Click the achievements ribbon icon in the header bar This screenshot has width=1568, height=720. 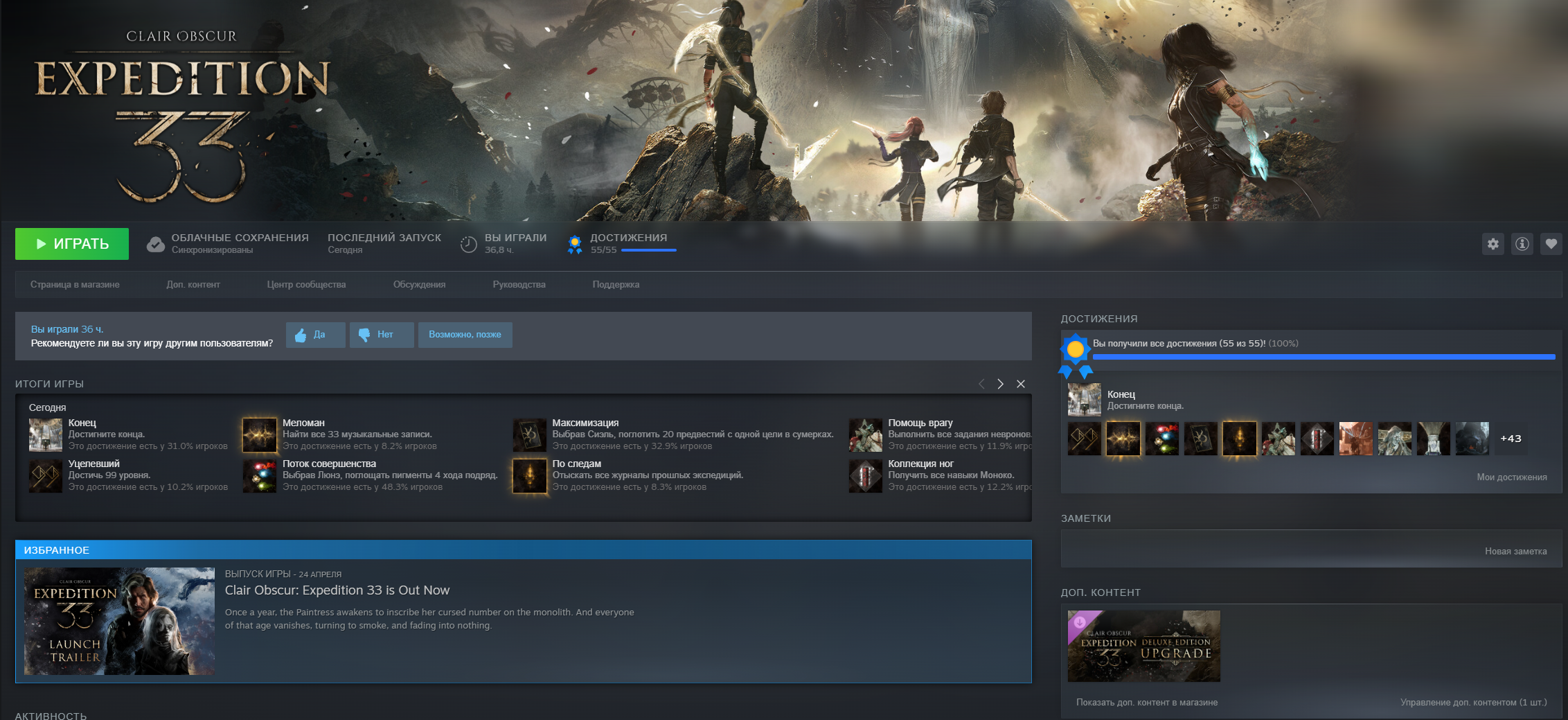[x=575, y=244]
